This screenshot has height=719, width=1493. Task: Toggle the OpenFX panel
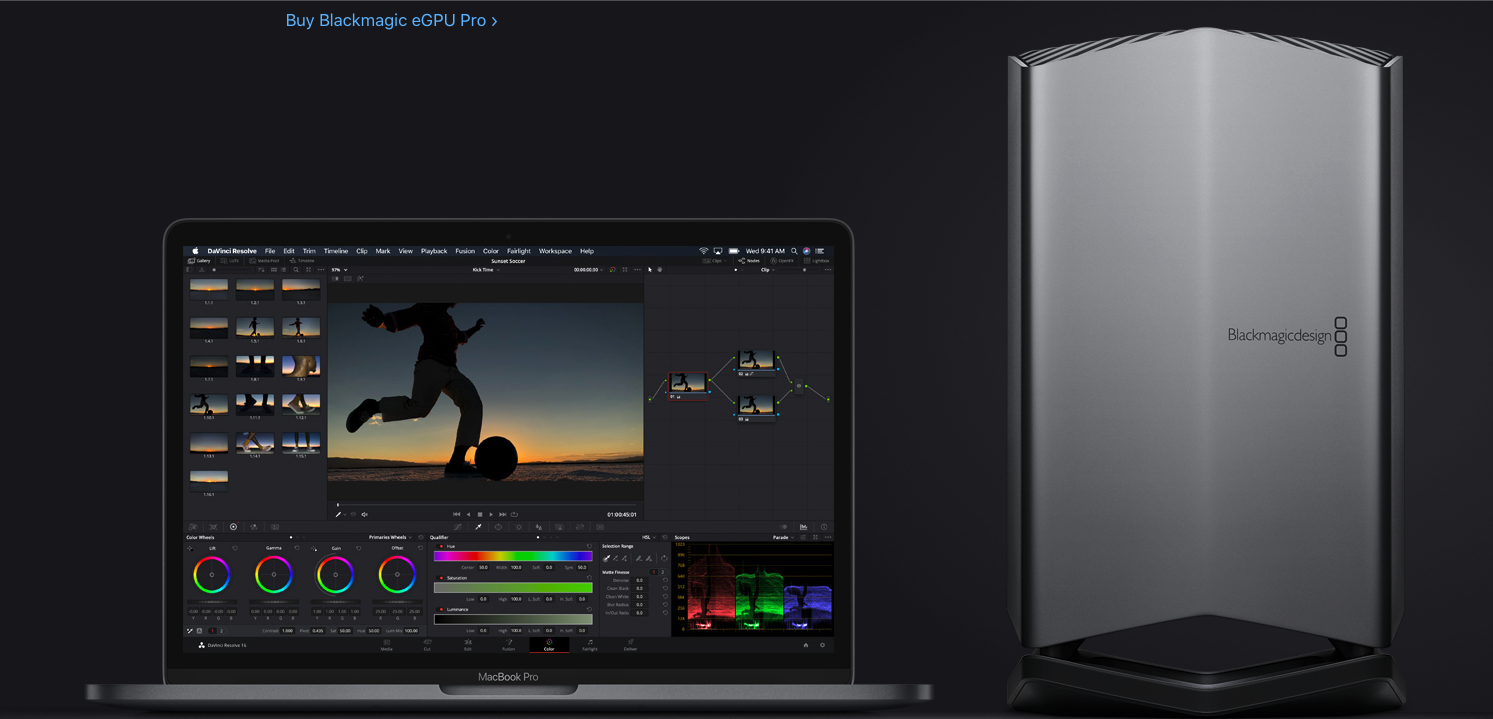click(x=782, y=261)
